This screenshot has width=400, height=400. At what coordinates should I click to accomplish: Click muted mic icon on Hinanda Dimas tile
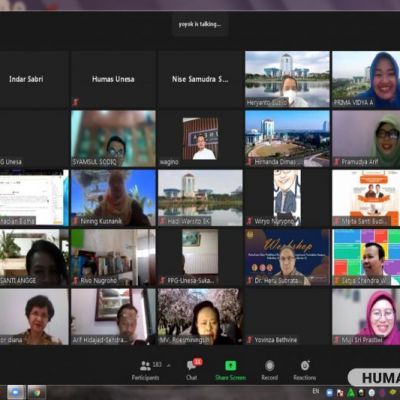(x=249, y=162)
